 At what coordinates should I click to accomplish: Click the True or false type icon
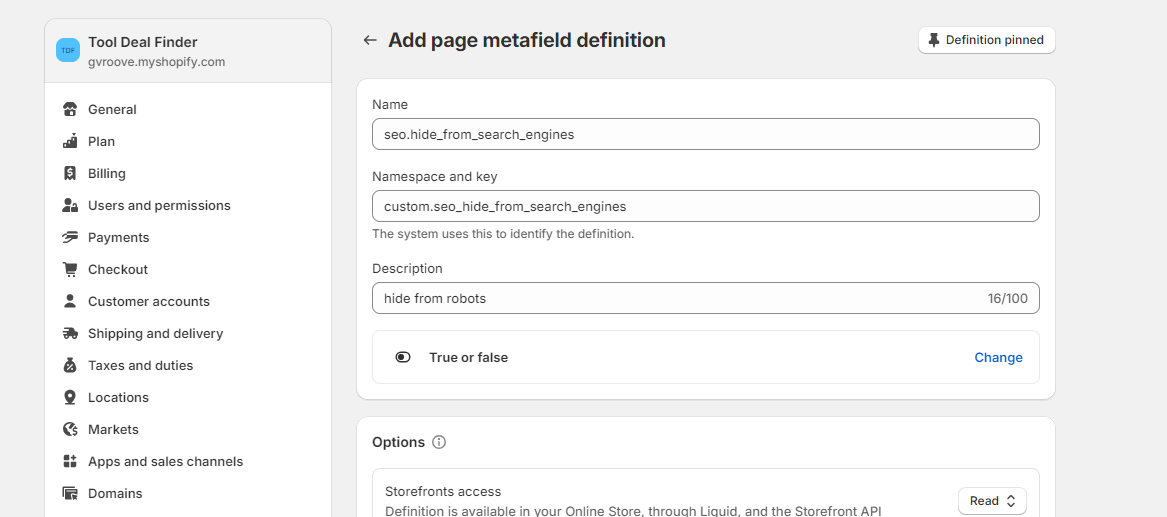pyautogui.click(x=403, y=357)
